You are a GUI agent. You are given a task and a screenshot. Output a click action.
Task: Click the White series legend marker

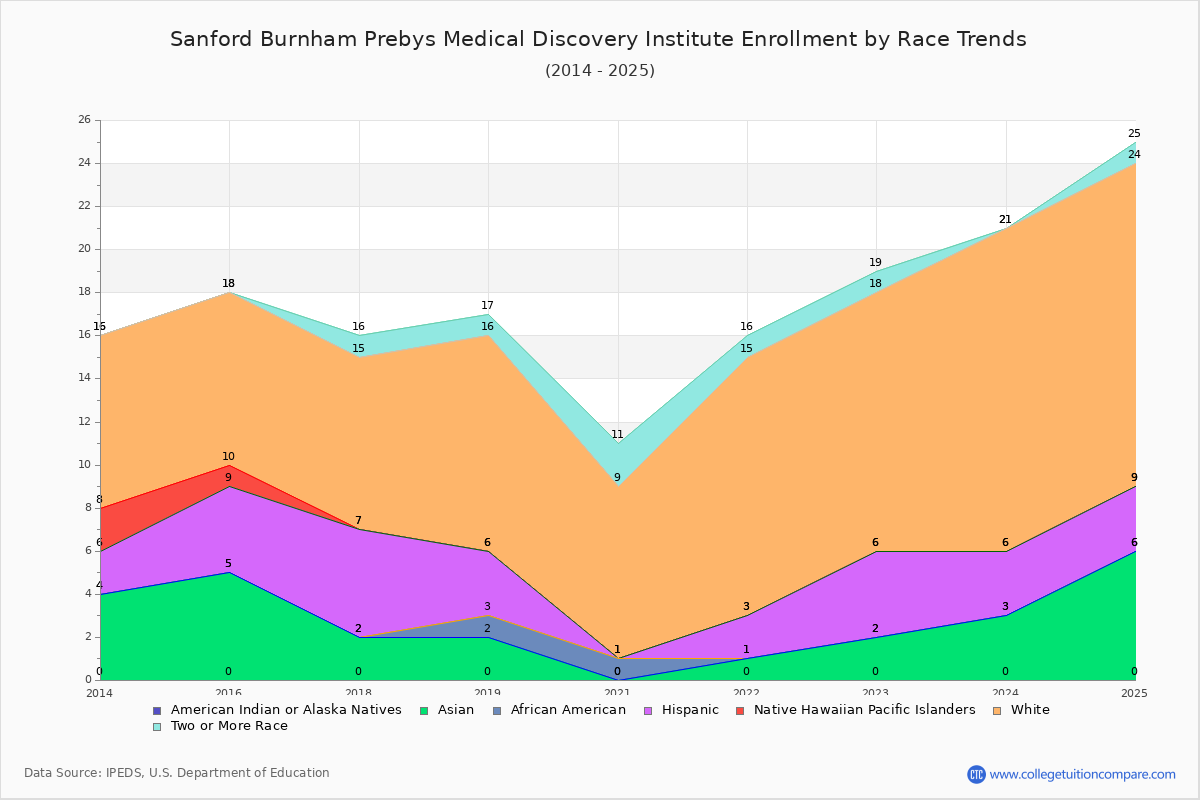point(995,710)
